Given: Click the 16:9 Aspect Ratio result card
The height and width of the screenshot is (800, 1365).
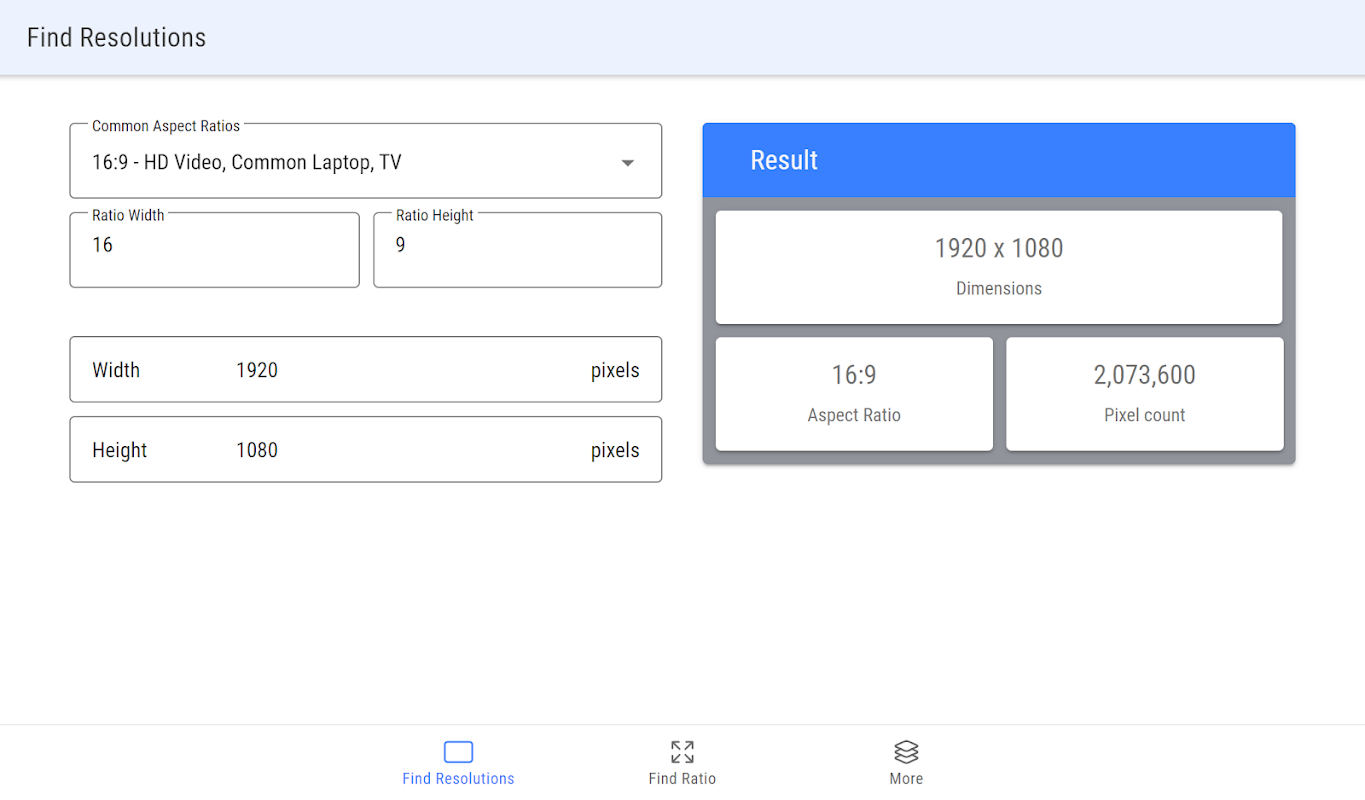Looking at the screenshot, I should tap(854, 394).
